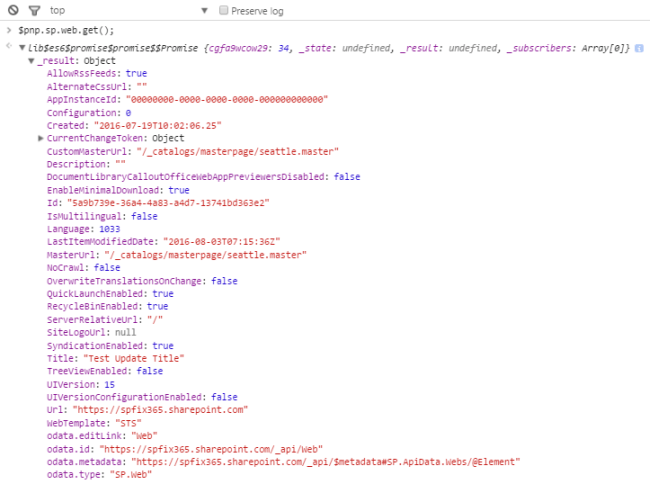Select the TreeViewEnabled: false row
Viewport: 650px width, 484px height.
[x=105, y=371]
